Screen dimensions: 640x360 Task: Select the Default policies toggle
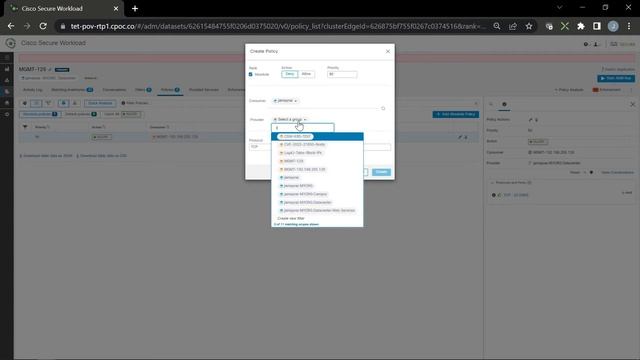[81, 114]
